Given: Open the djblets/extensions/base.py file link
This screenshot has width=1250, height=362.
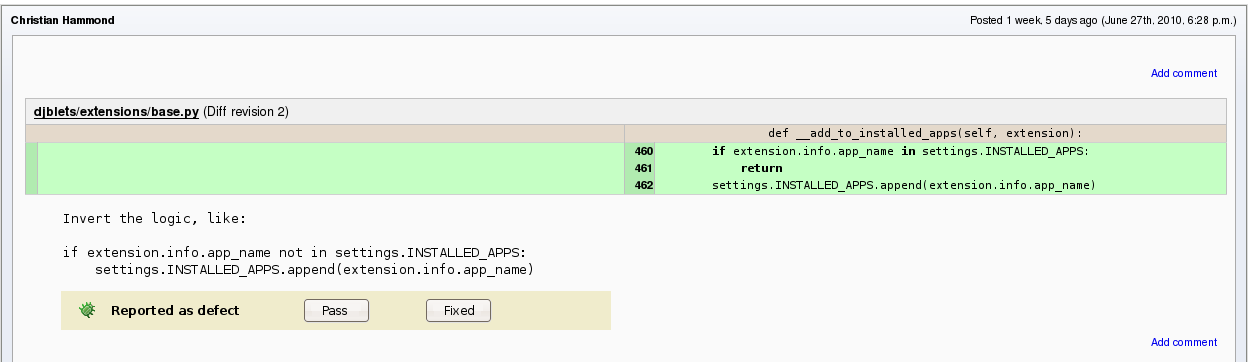Looking at the screenshot, I should (116, 112).
